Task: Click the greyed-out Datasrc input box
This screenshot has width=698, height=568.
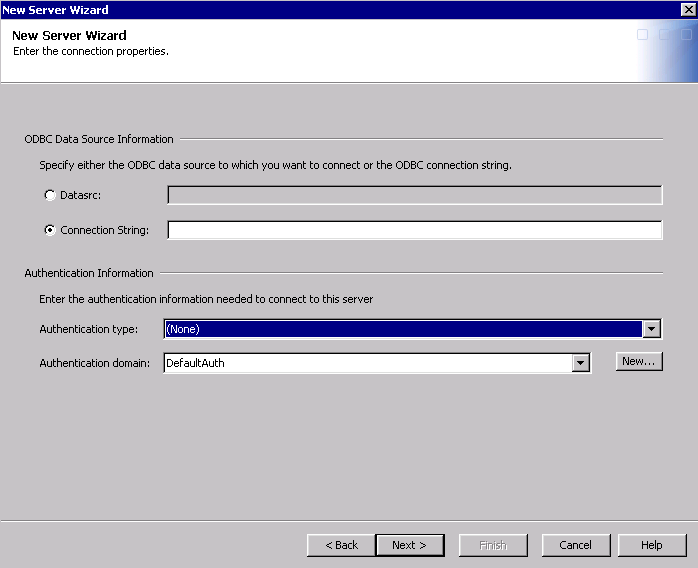Action: click(x=414, y=195)
